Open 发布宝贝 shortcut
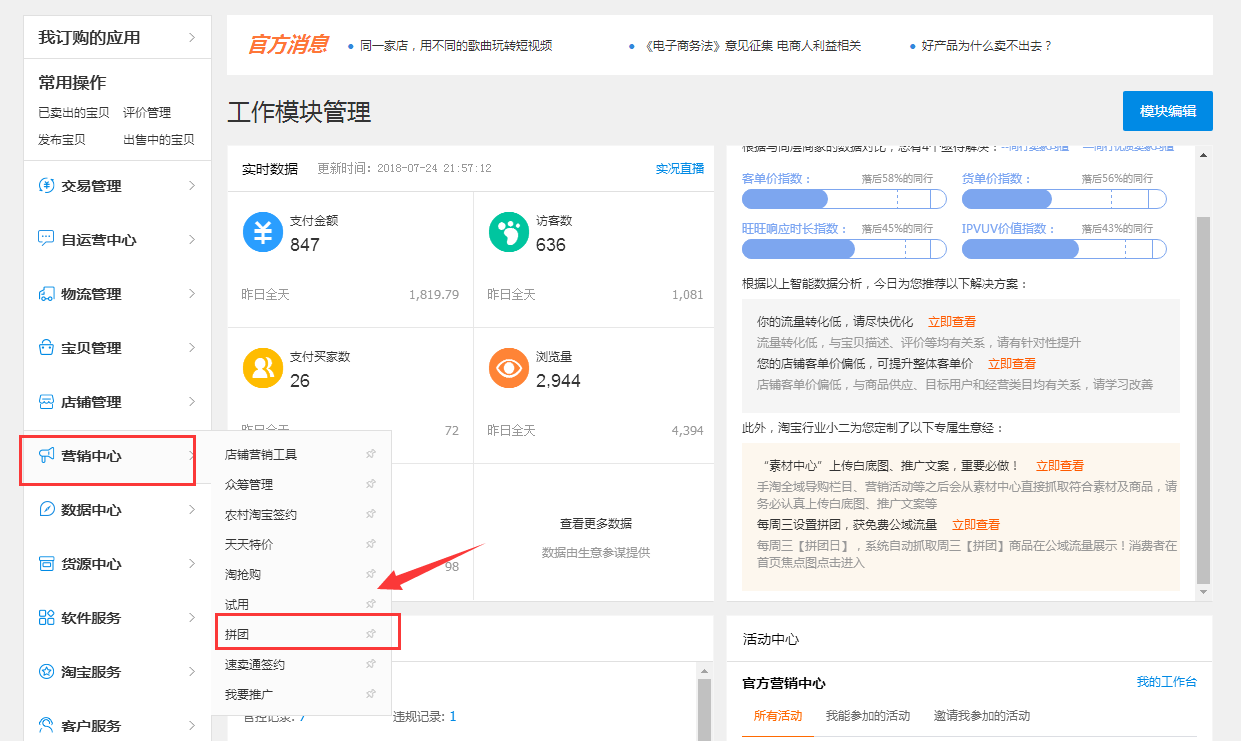This screenshot has height=741, width=1241. coord(62,140)
